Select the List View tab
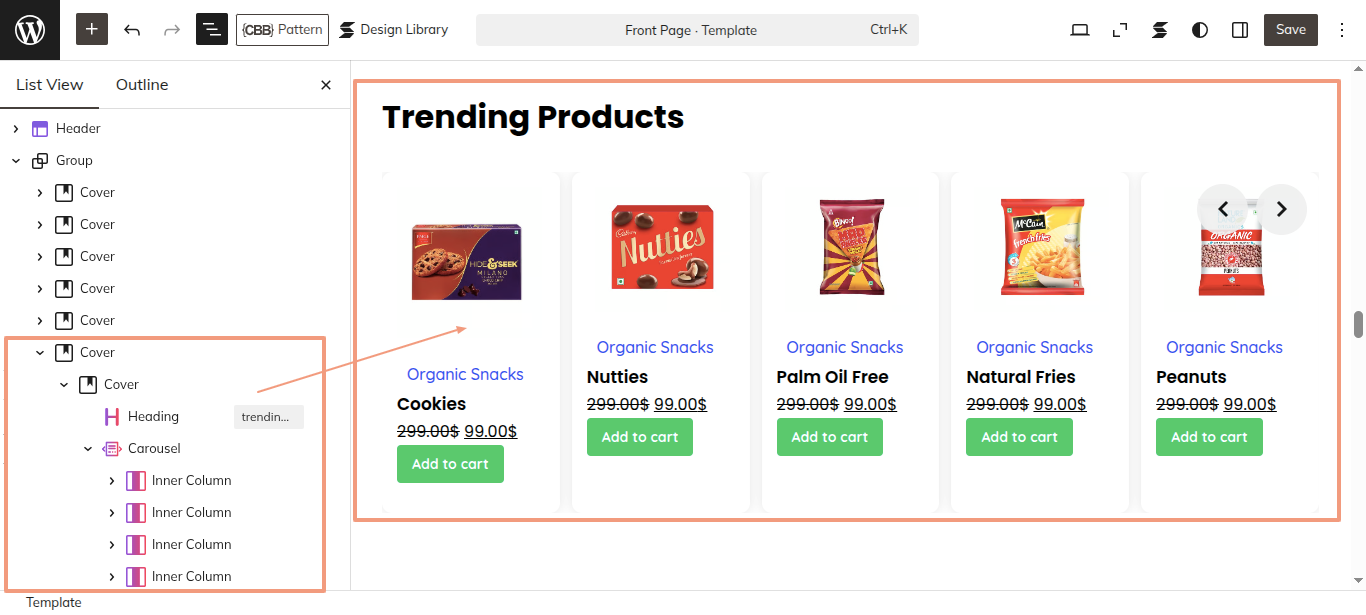Image resolution: width=1366 pixels, height=615 pixels. tap(50, 85)
